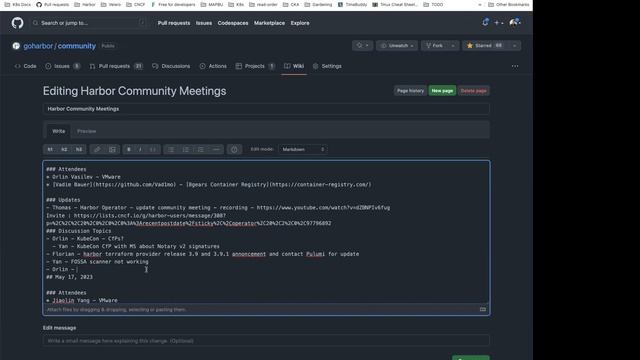Open Codespaces in top navigation
The image size is (640, 360).
[x=233, y=23]
